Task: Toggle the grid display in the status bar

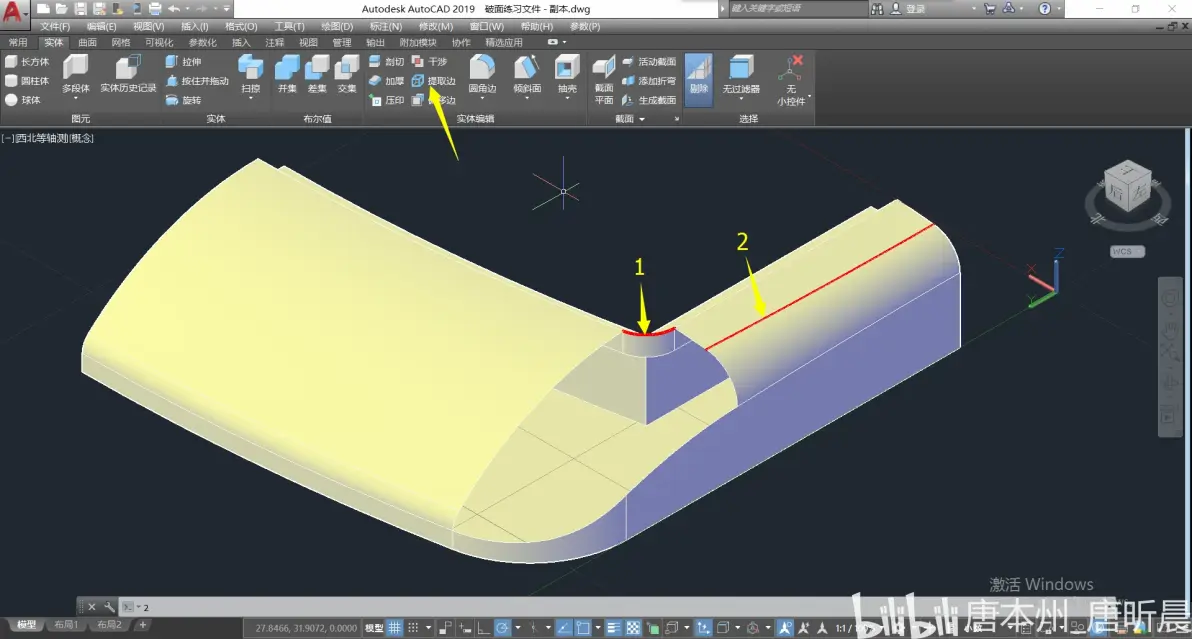Action: click(x=395, y=628)
